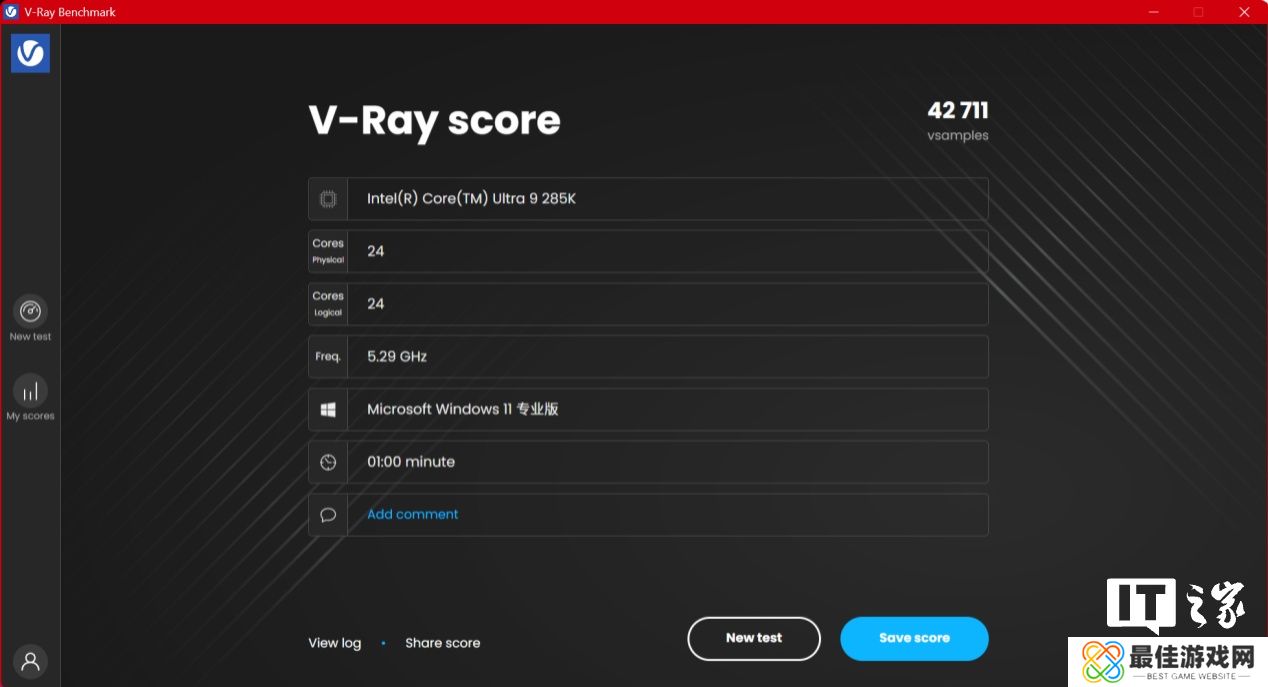Open My scores from the sidebar
The height and width of the screenshot is (687, 1268).
pyautogui.click(x=30, y=391)
